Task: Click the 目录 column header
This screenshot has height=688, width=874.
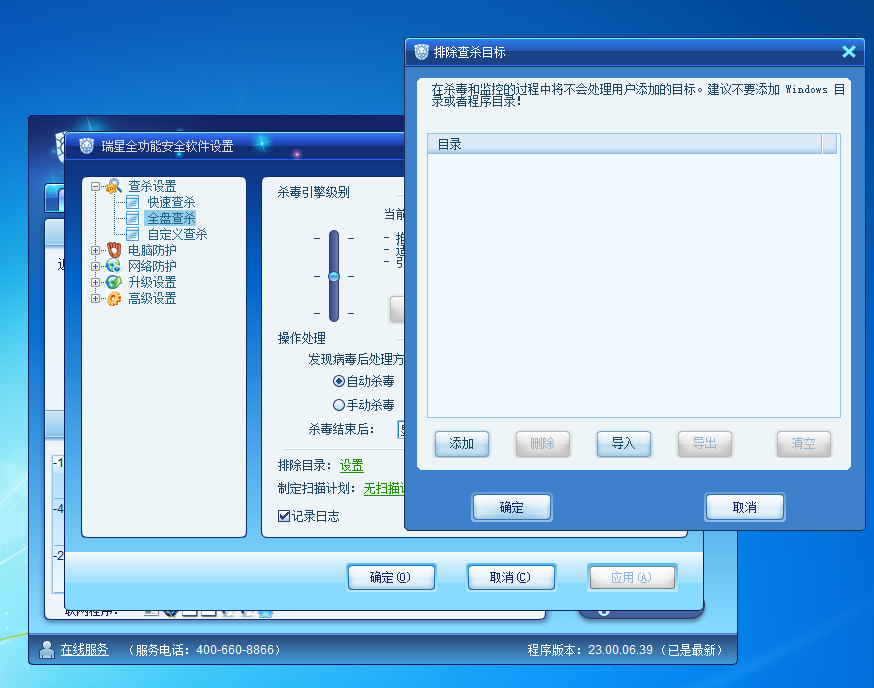Action: (624, 144)
